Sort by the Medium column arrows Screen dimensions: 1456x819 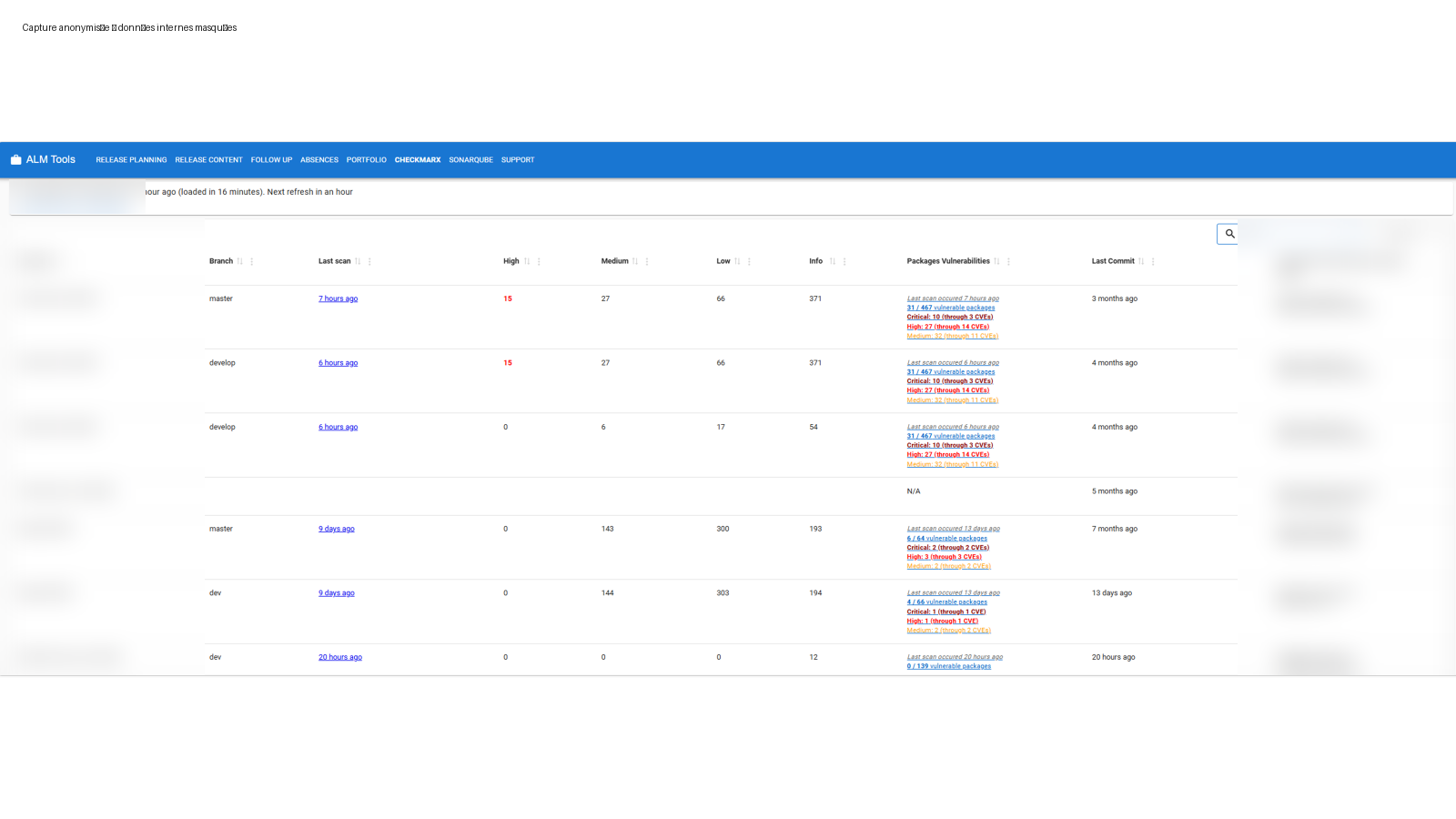tap(635, 261)
